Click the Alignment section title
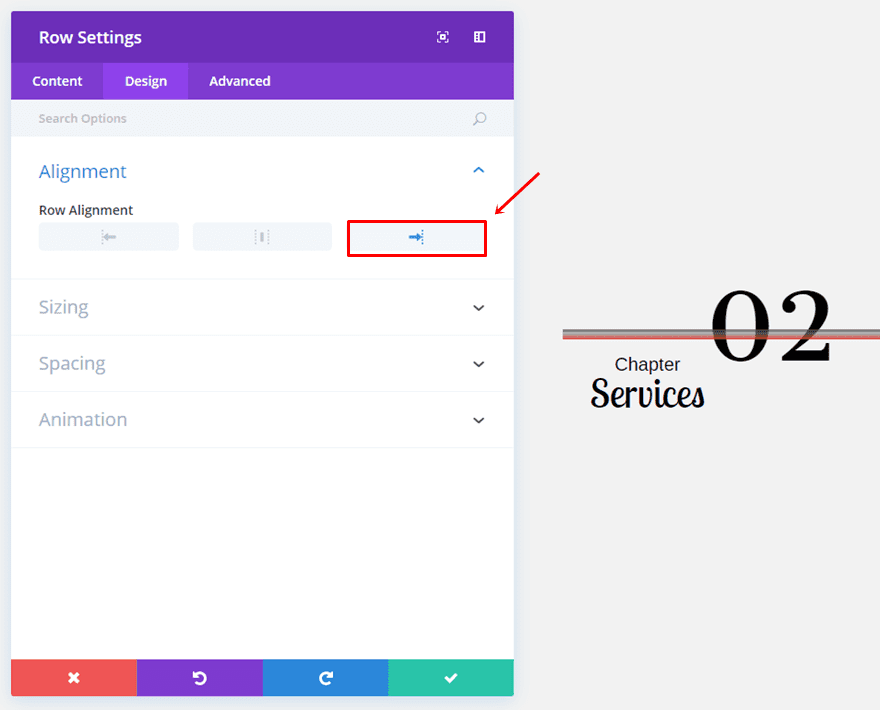This screenshot has width=880, height=710. (x=83, y=172)
